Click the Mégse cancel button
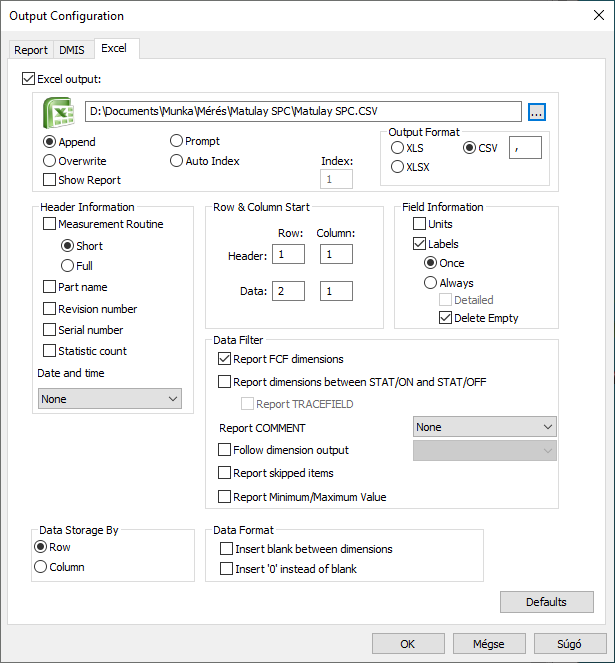The height and width of the screenshot is (663, 615). click(x=489, y=644)
